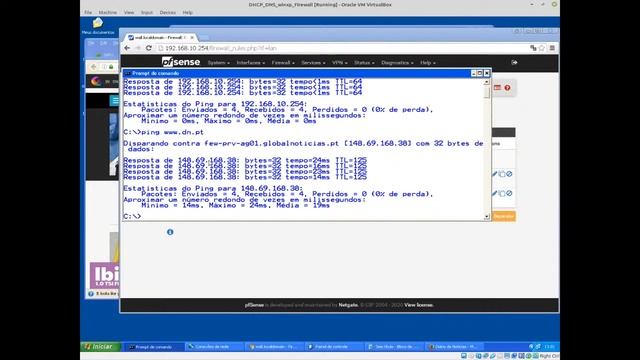Click the Iniciar start button
The height and width of the screenshot is (360, 640).
point(100,347)
